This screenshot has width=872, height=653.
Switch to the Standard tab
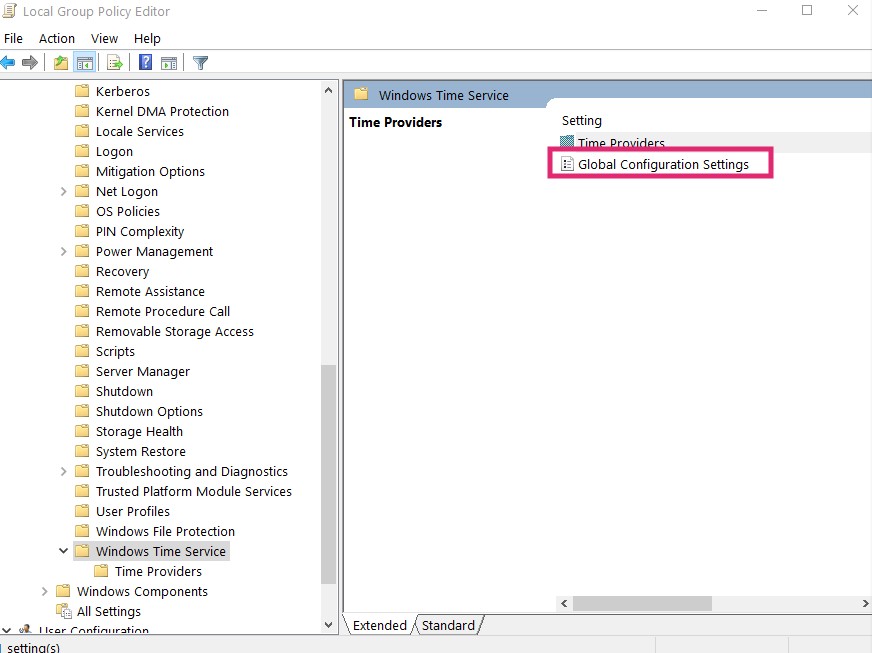coord(448,625)
